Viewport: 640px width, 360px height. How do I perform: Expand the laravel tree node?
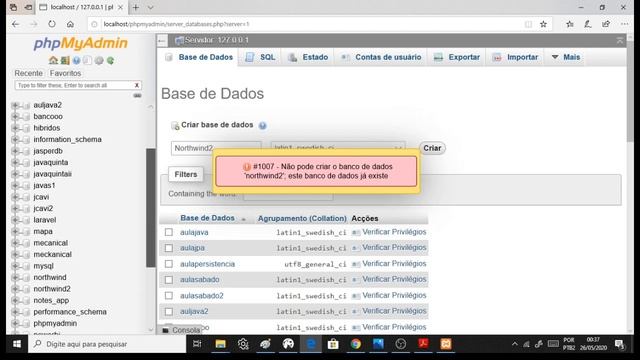click(x=15, y=220)
